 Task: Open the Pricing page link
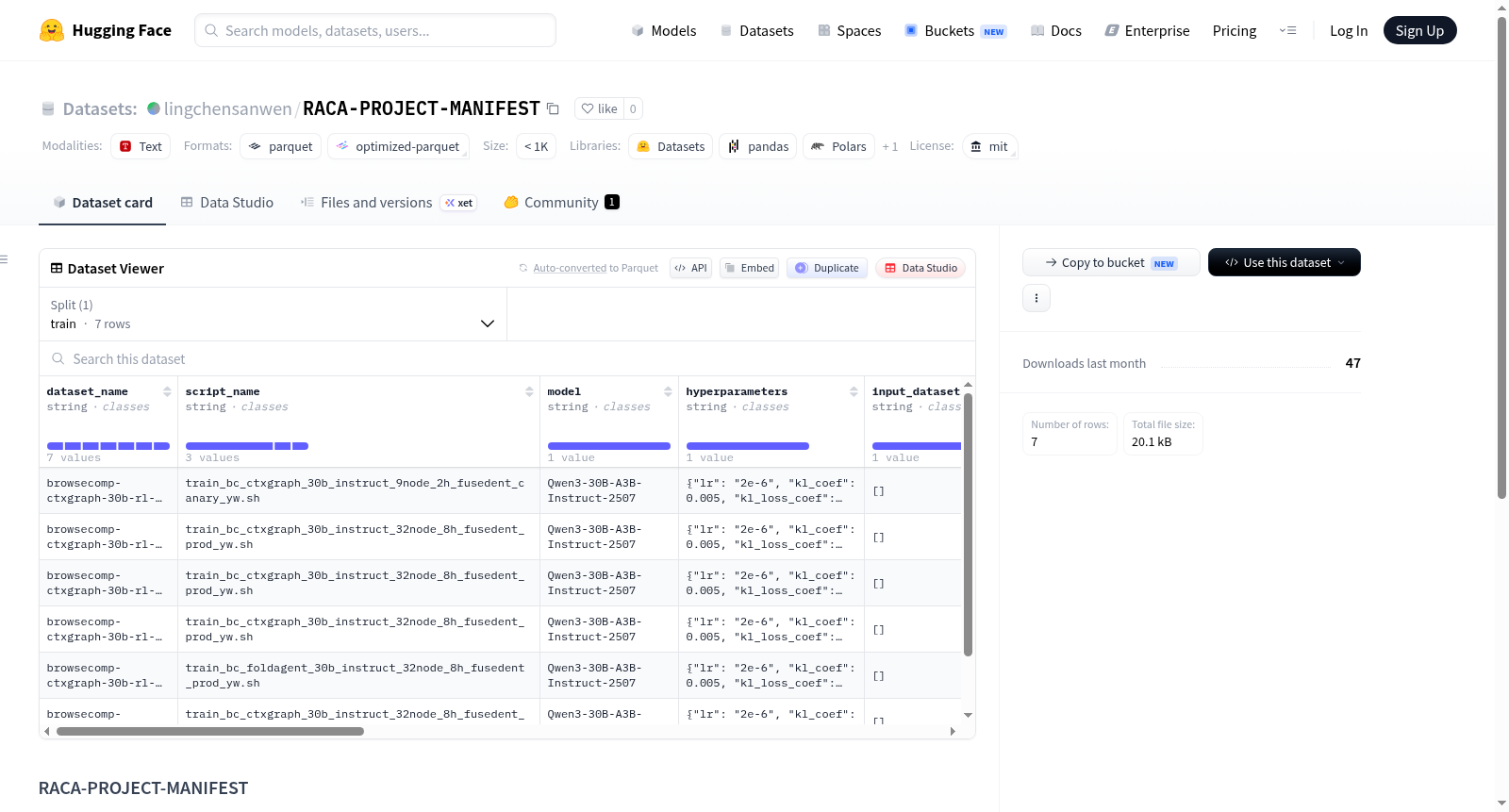point(1235,31)
